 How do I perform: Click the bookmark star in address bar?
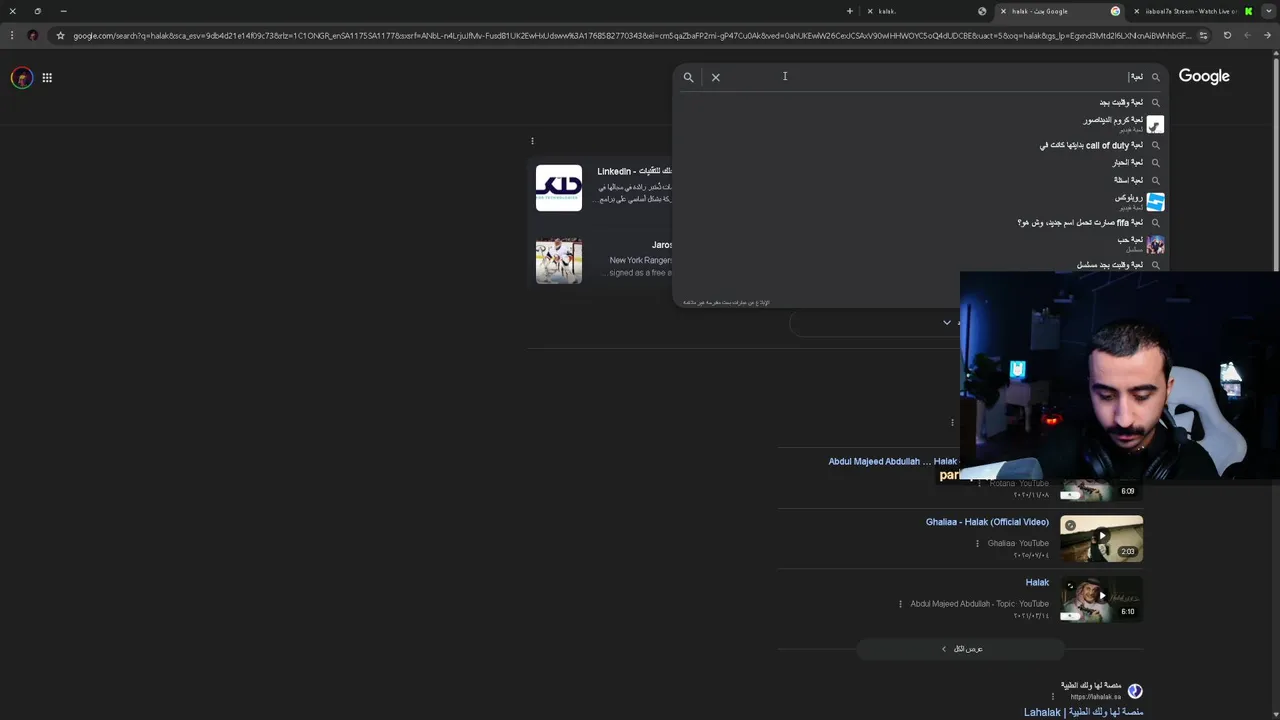pyautogui.click(x=60, y=36)
